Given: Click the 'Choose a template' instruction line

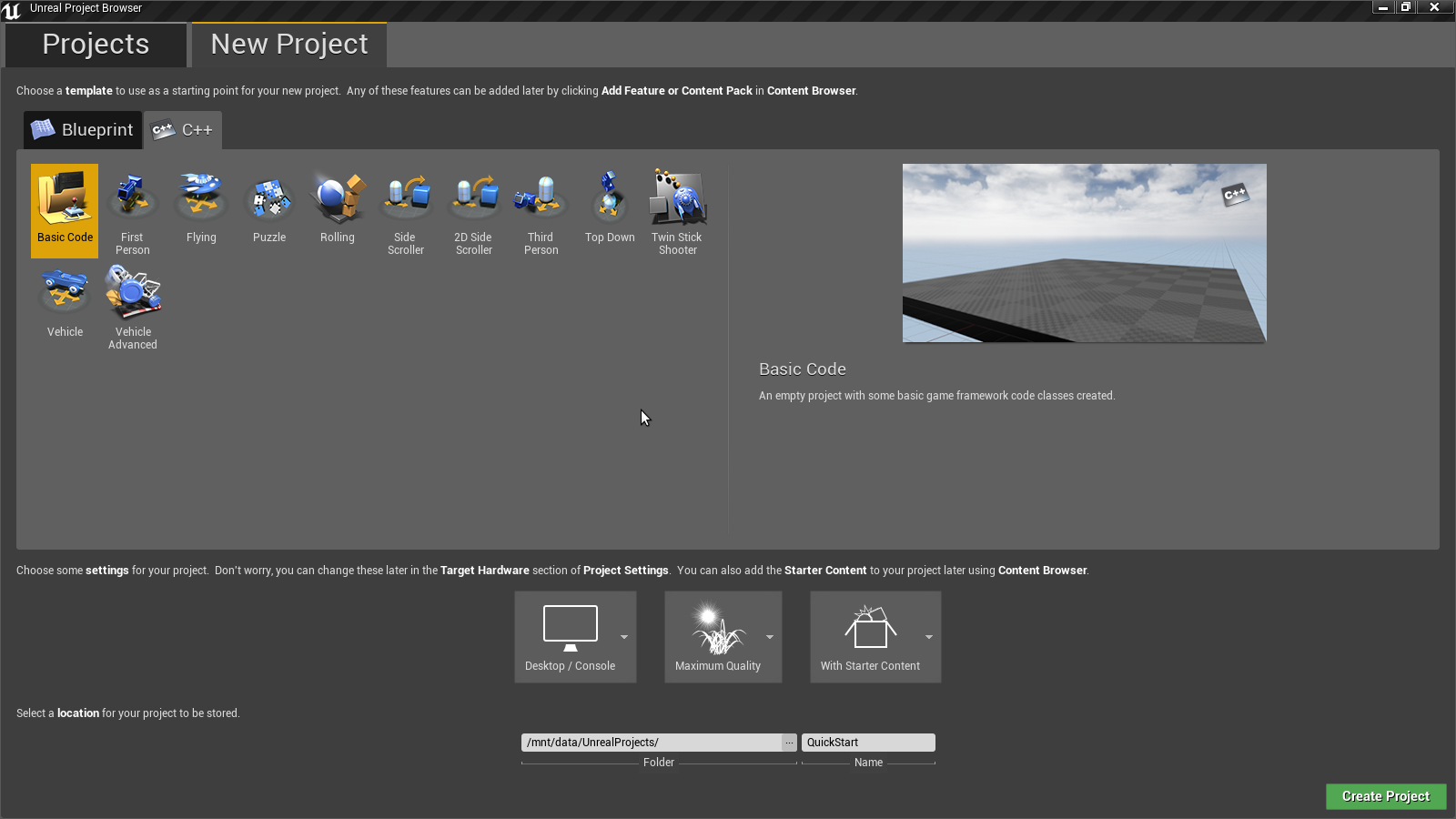Looking at the screenshot, I should click(437, 91).
